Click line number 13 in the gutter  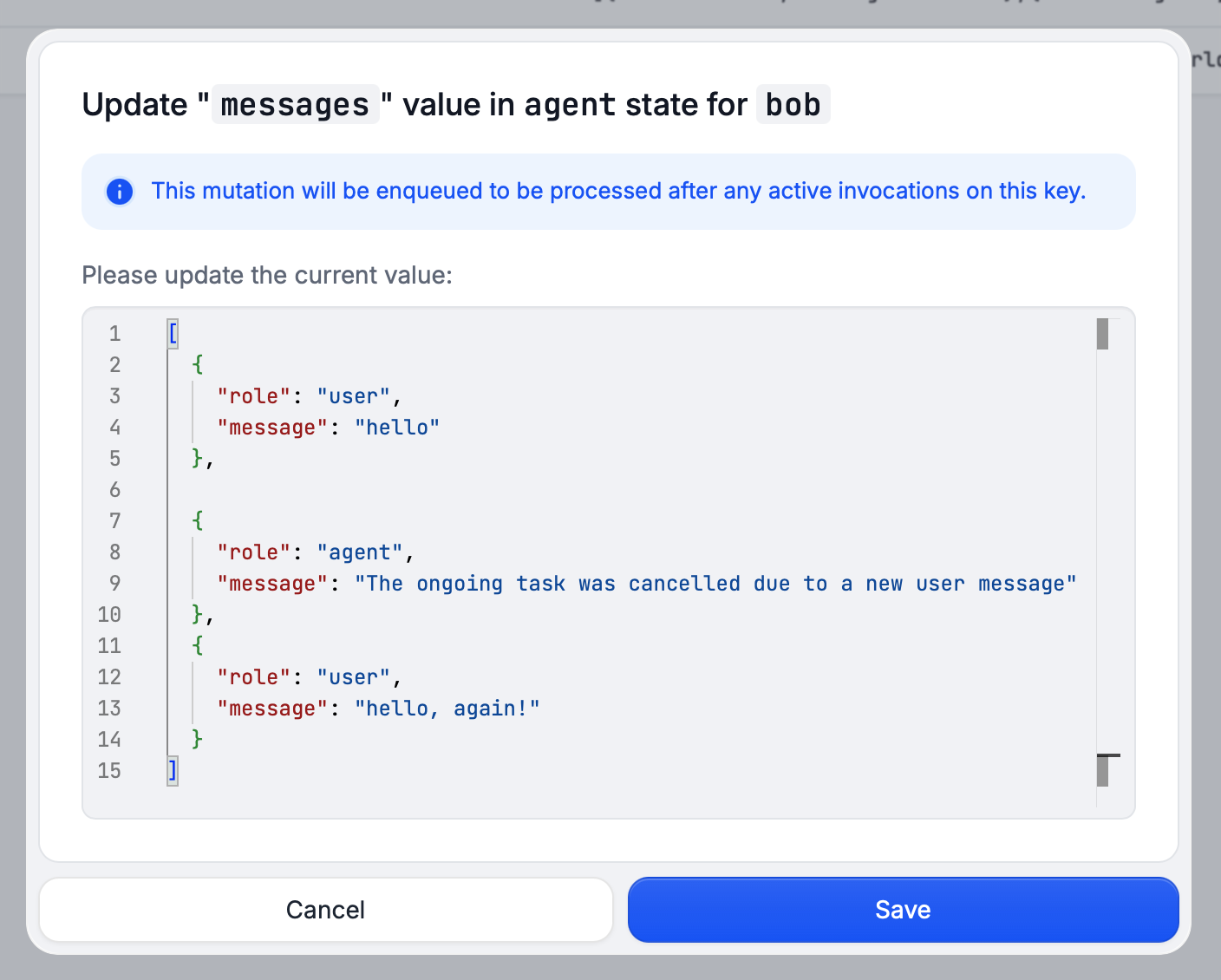click(109, 709)
